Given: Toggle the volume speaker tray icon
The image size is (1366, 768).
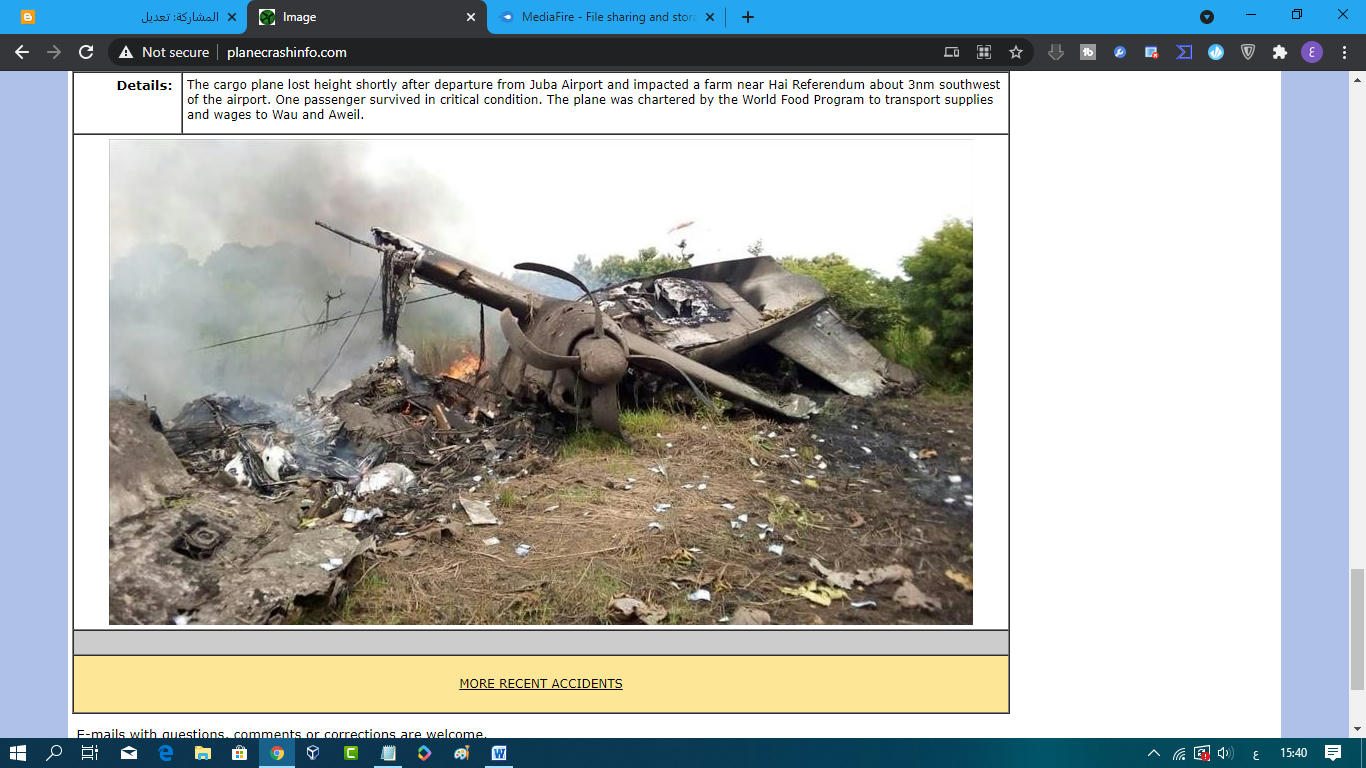Looking at the screenshot, I should [x=1226, y=753].
